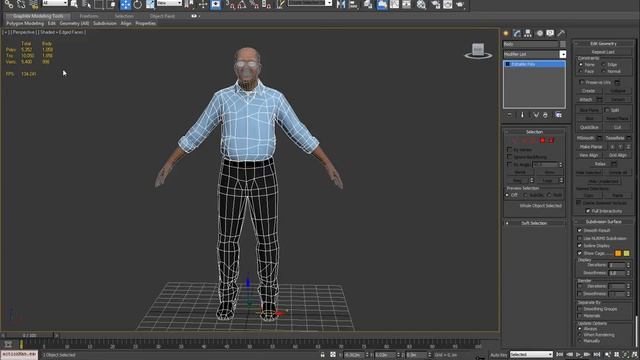Open the Graphite Modeling Tools tab
The image size is (640, 360).
click(x=38, y=16)
